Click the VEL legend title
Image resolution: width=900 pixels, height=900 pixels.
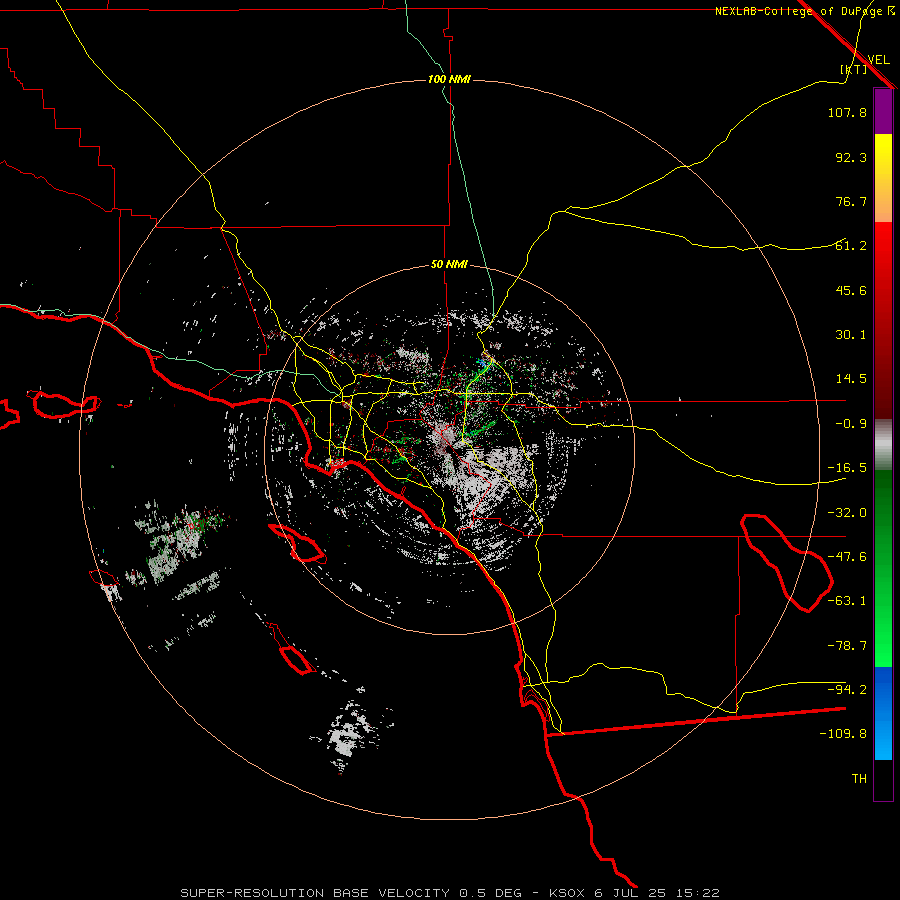click(879, 60)
